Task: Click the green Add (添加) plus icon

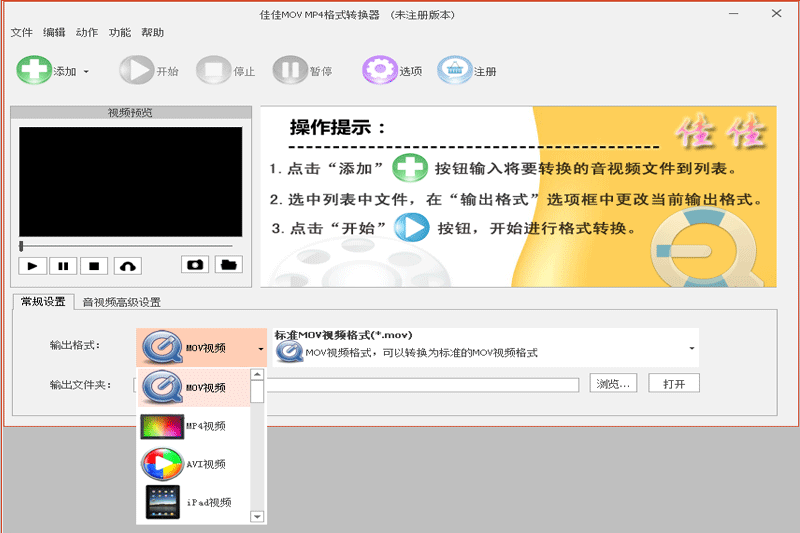Action: click(34, 70)
